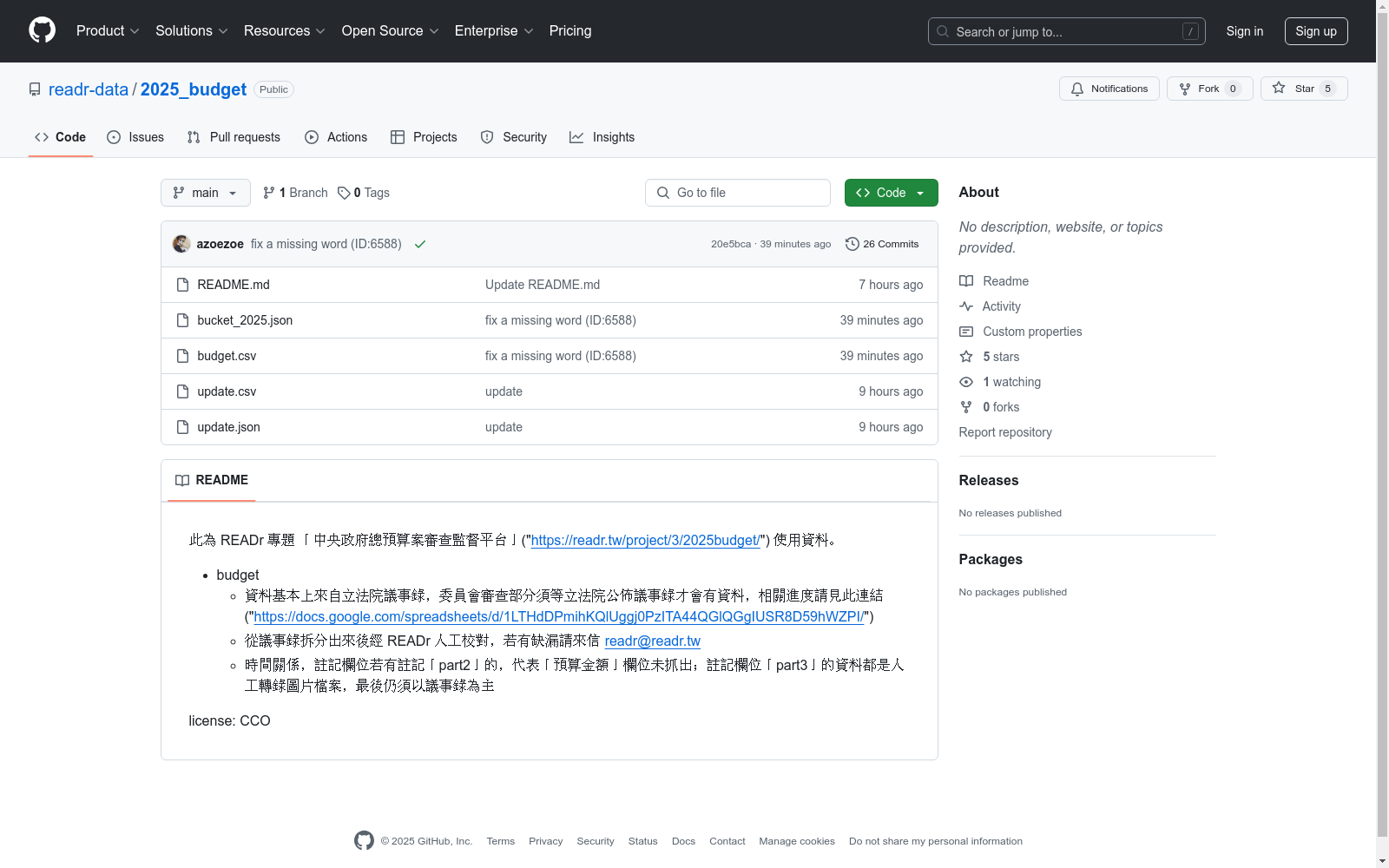Open the Security tab

[x=514, y=137]
